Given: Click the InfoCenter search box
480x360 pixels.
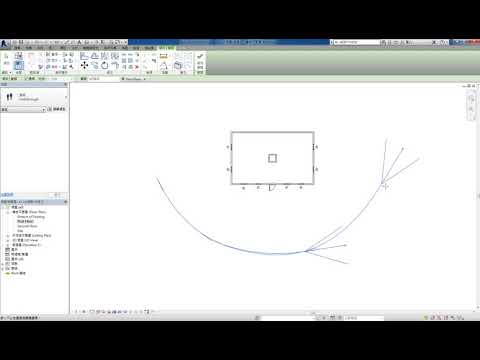Looking at the screenshot, I should coord(357,42).
